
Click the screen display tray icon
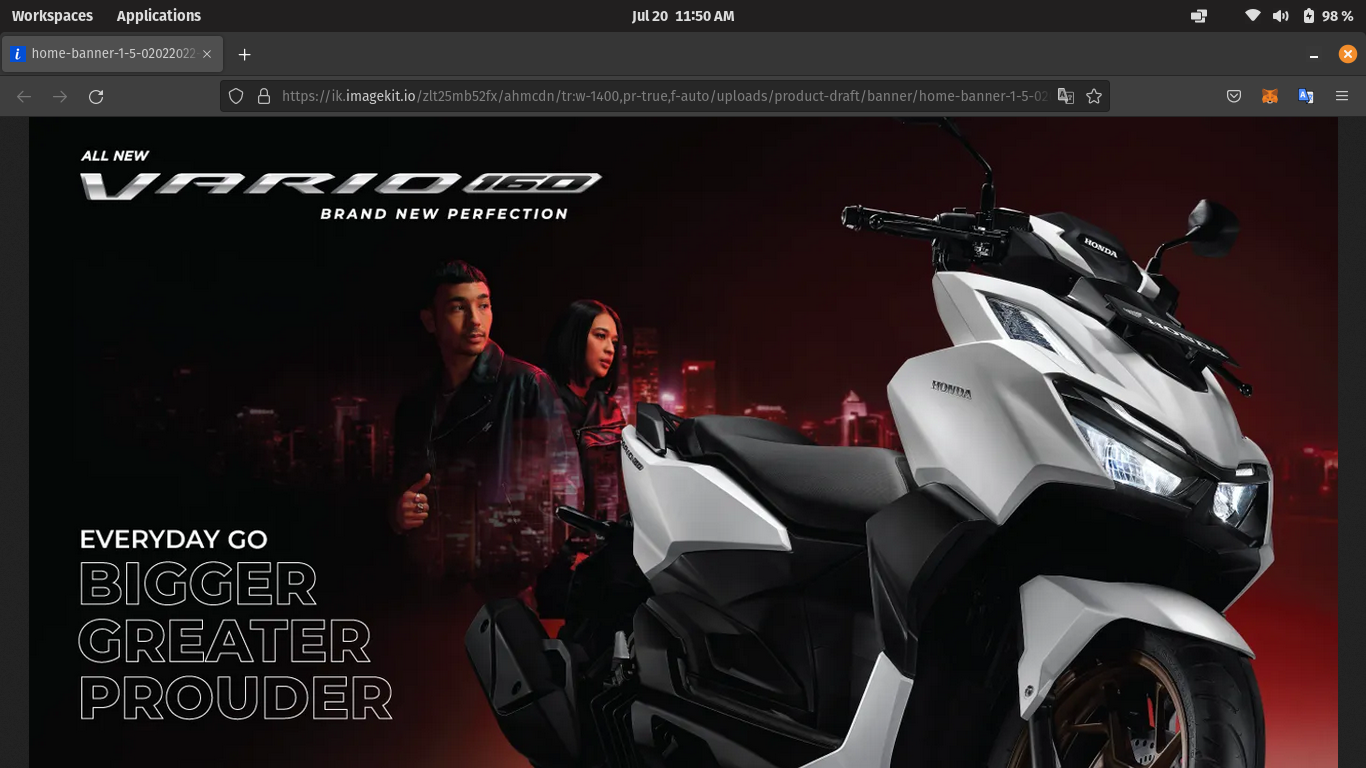coord(1199,16)
